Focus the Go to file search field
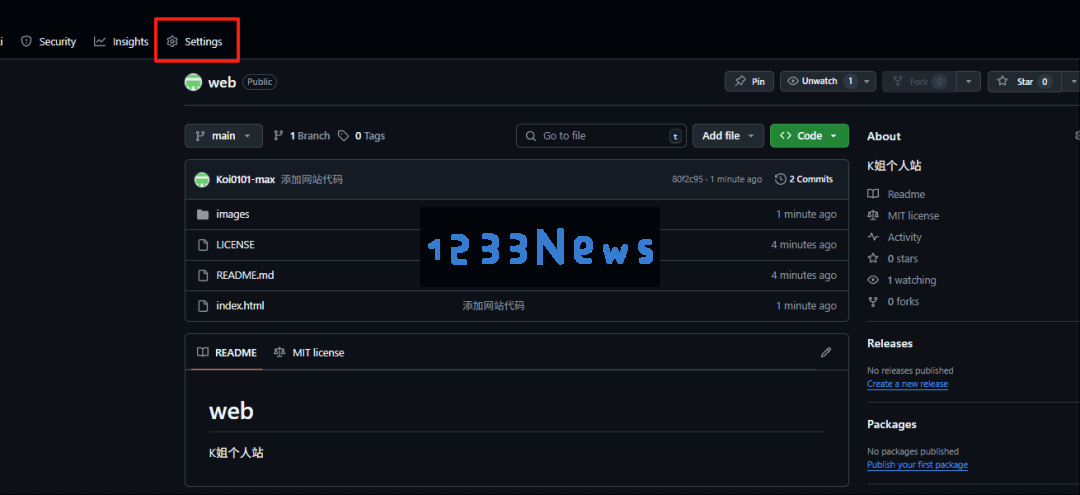This screenshot has height=495, width=1080. point(603,136)
